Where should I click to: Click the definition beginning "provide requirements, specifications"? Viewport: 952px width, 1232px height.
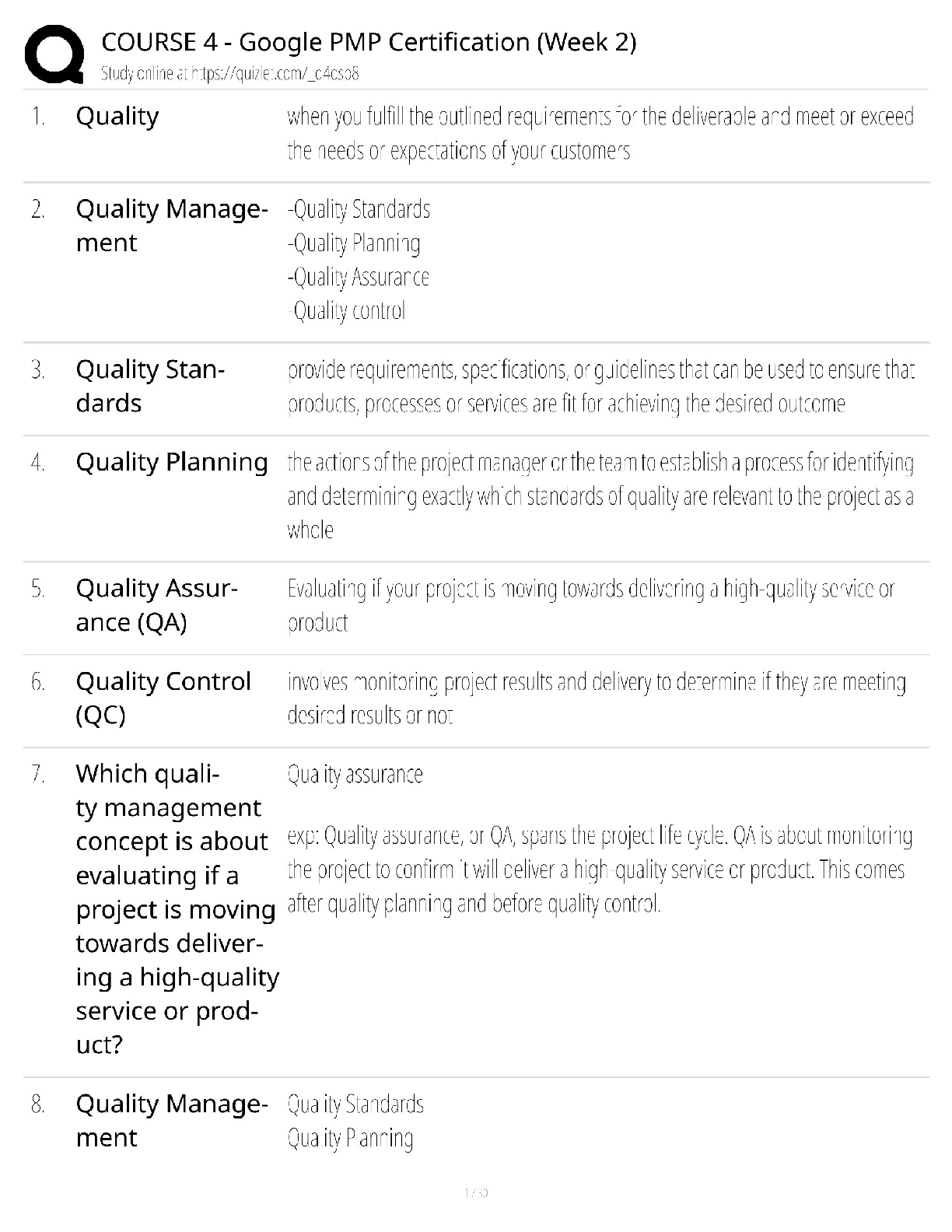coord(600,387)
